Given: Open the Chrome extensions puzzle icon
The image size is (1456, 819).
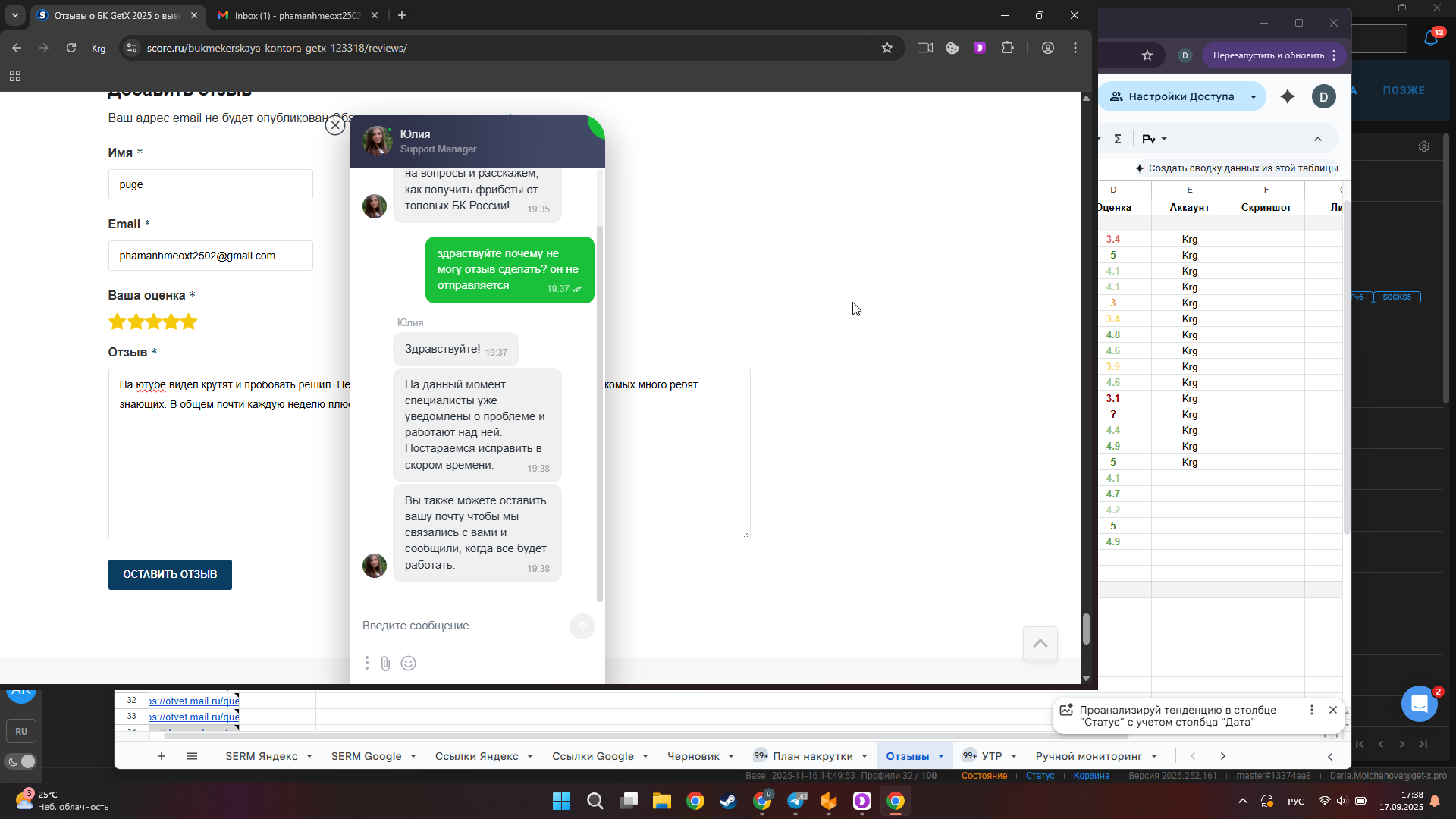Looking at the screenshot, I should point(1007,48).
